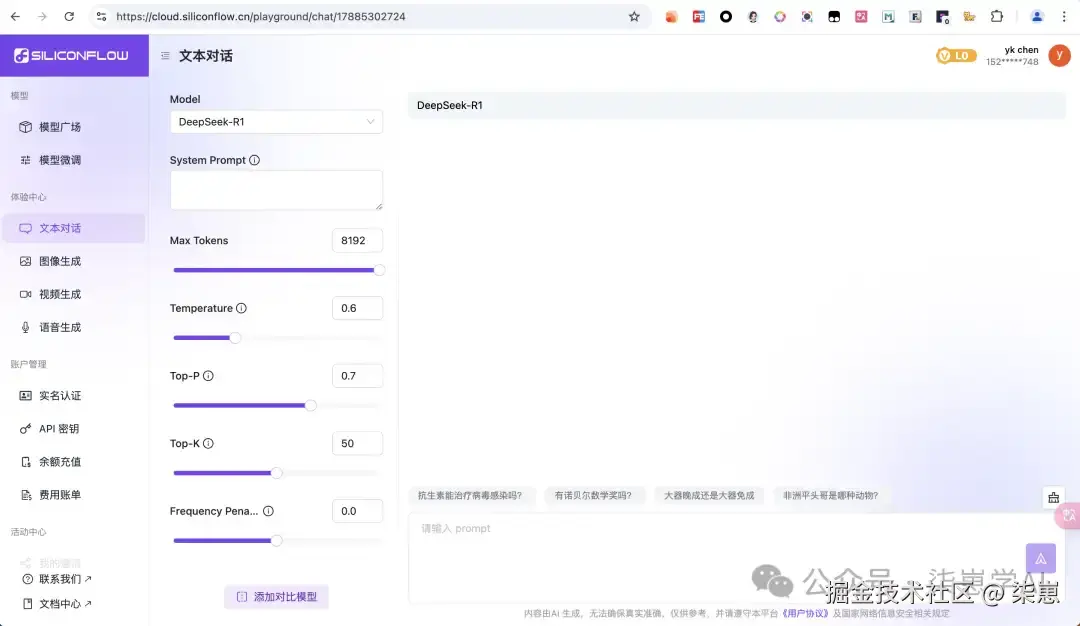
Task: Open the 用户协议 link
Action: pos(804,613)
